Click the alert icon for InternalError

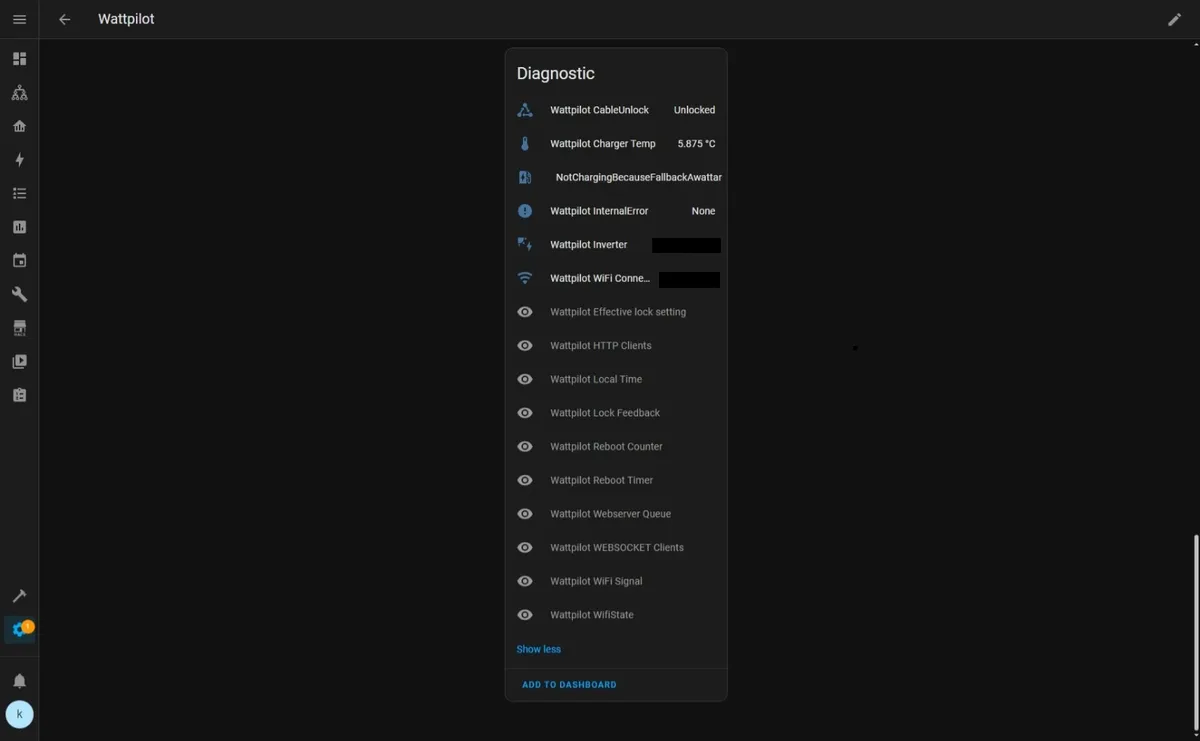(525, 211)
